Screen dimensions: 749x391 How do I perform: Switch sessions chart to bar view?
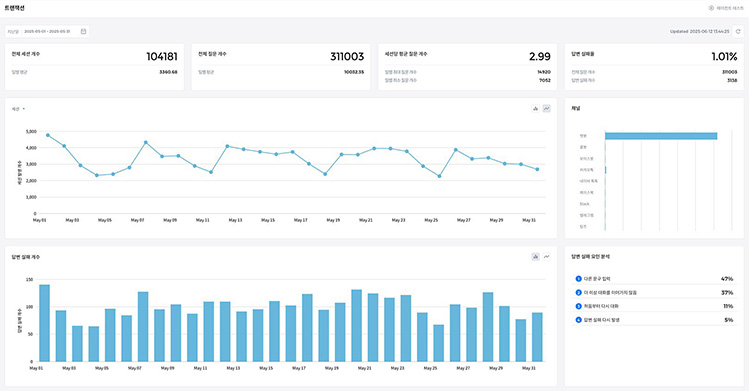click(535, 109)
